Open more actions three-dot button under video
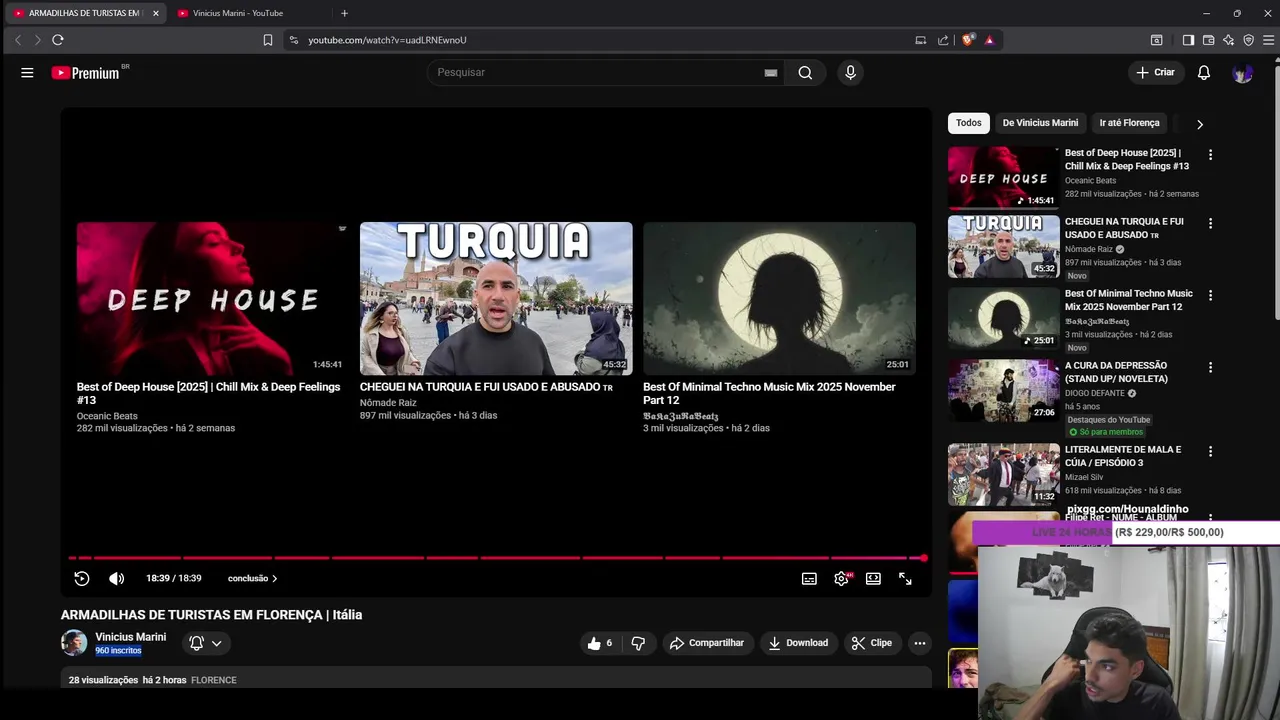The image size is (1280, 720). point(920,643)
